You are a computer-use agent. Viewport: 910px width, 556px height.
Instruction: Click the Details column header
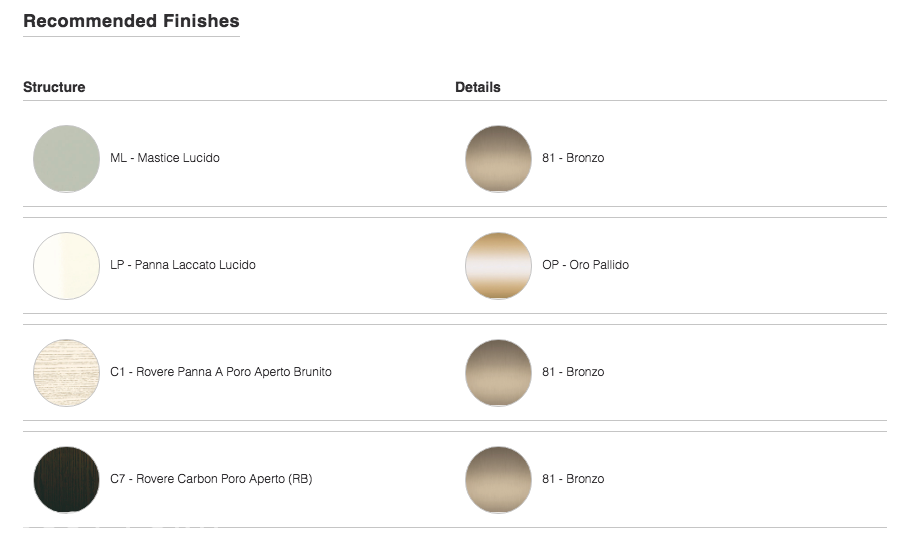(x=478, y=87)
